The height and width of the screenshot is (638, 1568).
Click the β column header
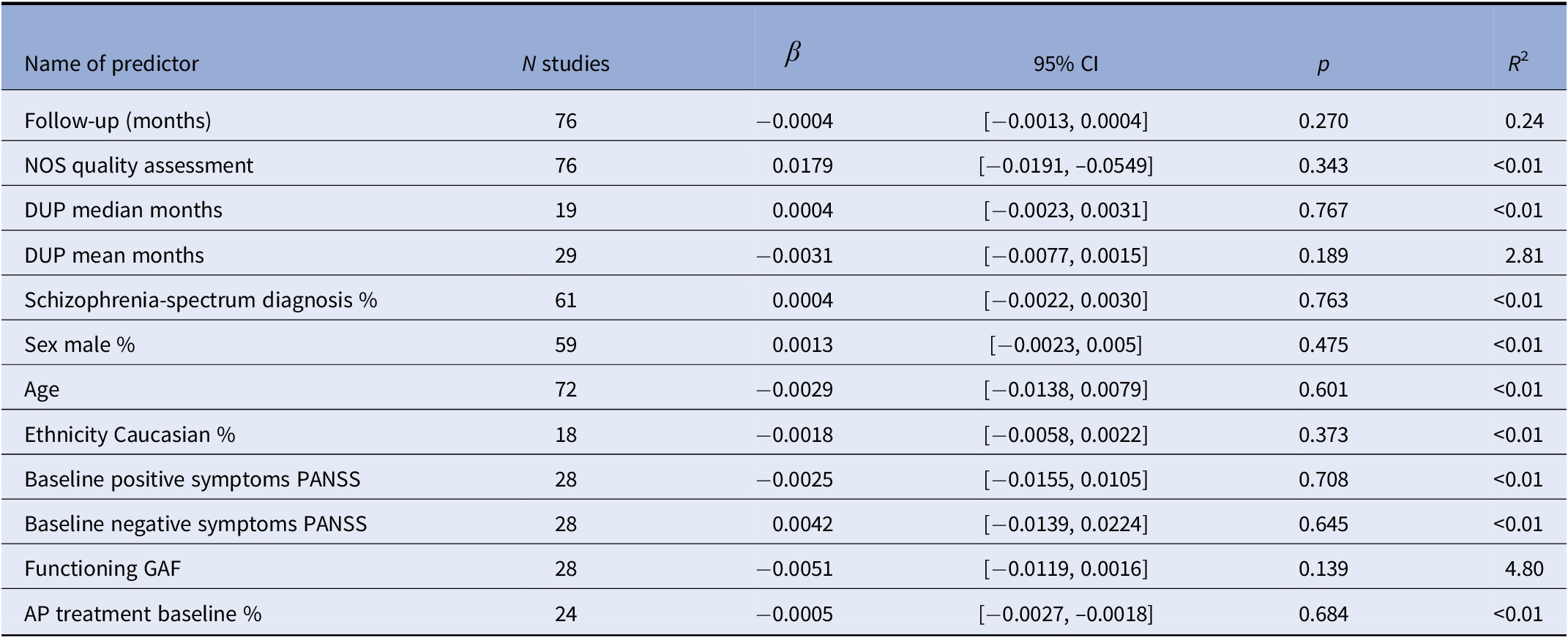[792, 54]
